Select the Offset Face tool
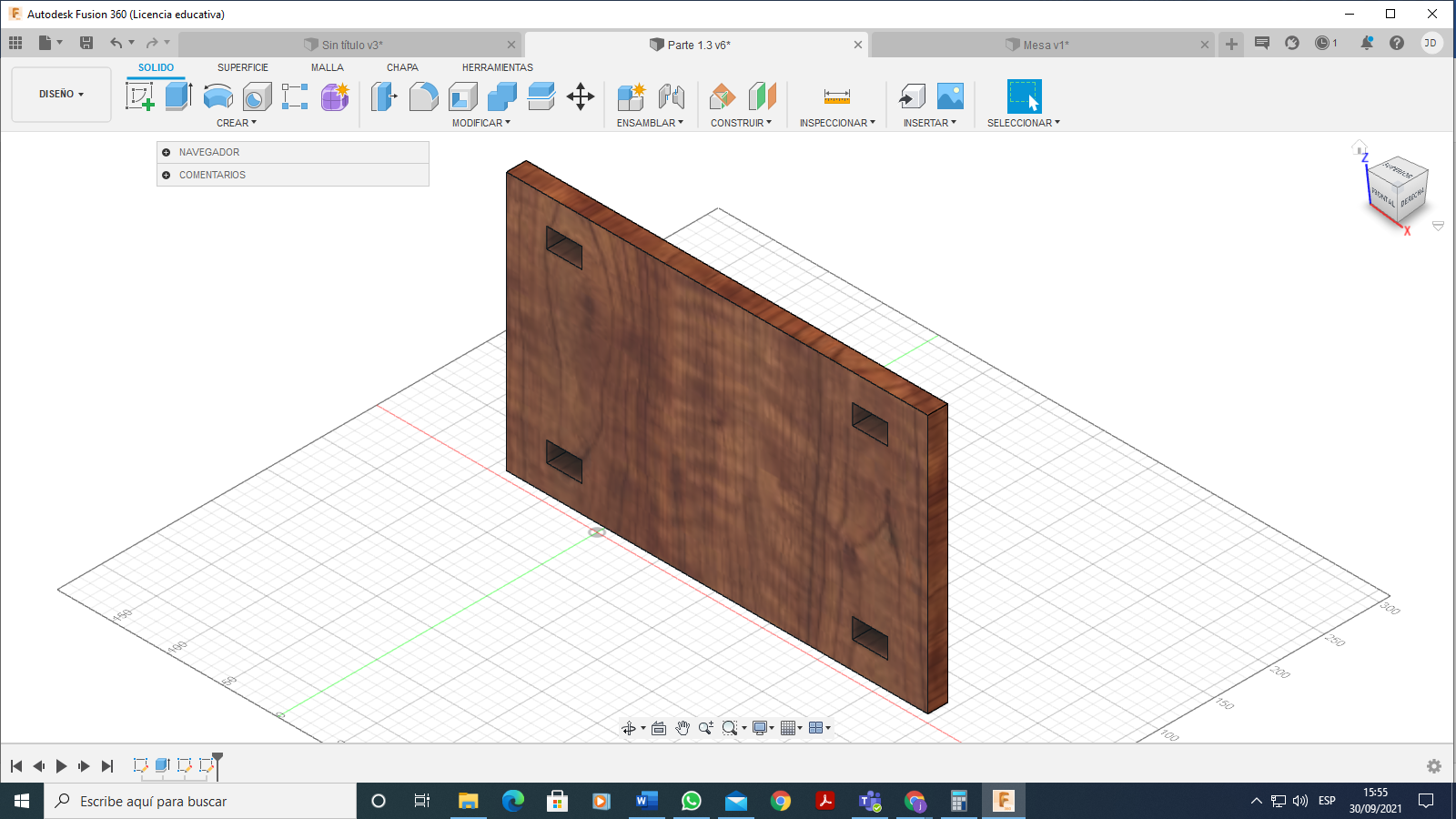This screenshot has width=1456, height=819. coord(541,96)
